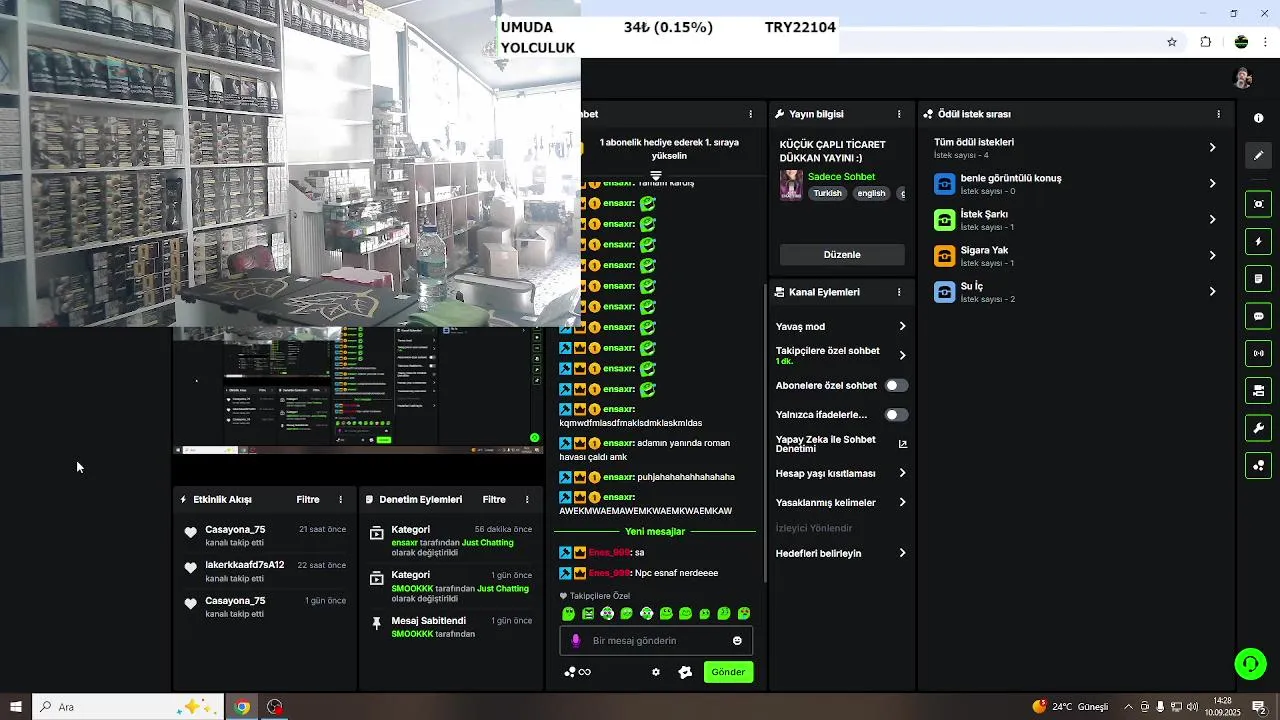
Task: Click the stream category thumbnail image
Action: point(791,185)
